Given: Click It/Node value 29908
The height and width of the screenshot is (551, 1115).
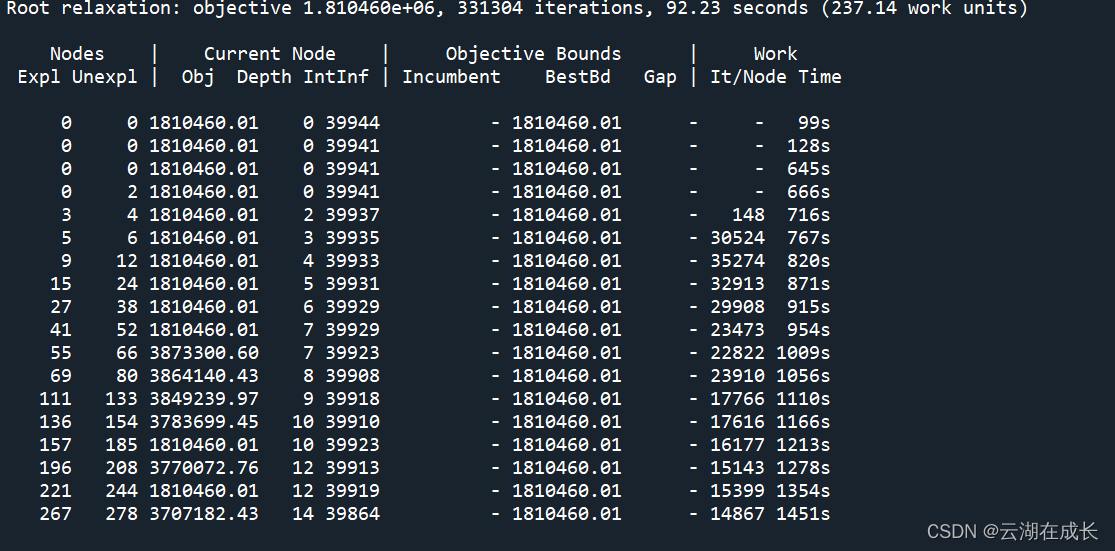Looking at the screenshot, I should pos(737,306).
